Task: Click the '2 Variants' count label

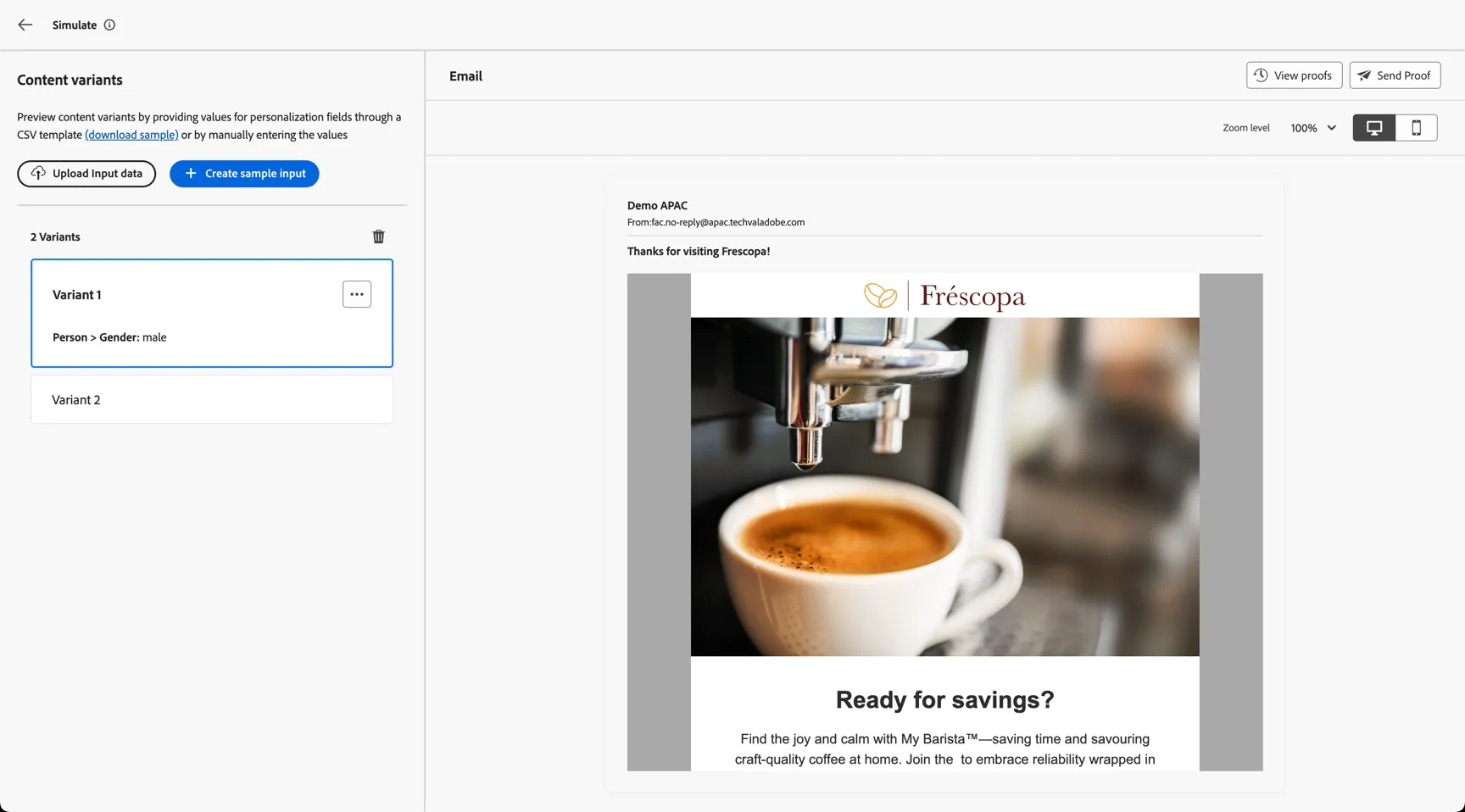Action: 55,237
